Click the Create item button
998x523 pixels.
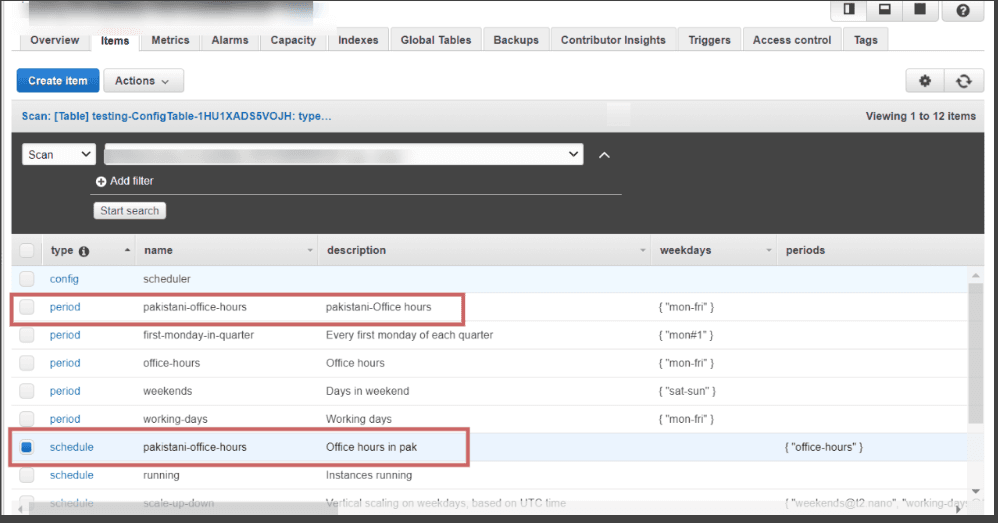pyautogui.click(x=58, y=81)
